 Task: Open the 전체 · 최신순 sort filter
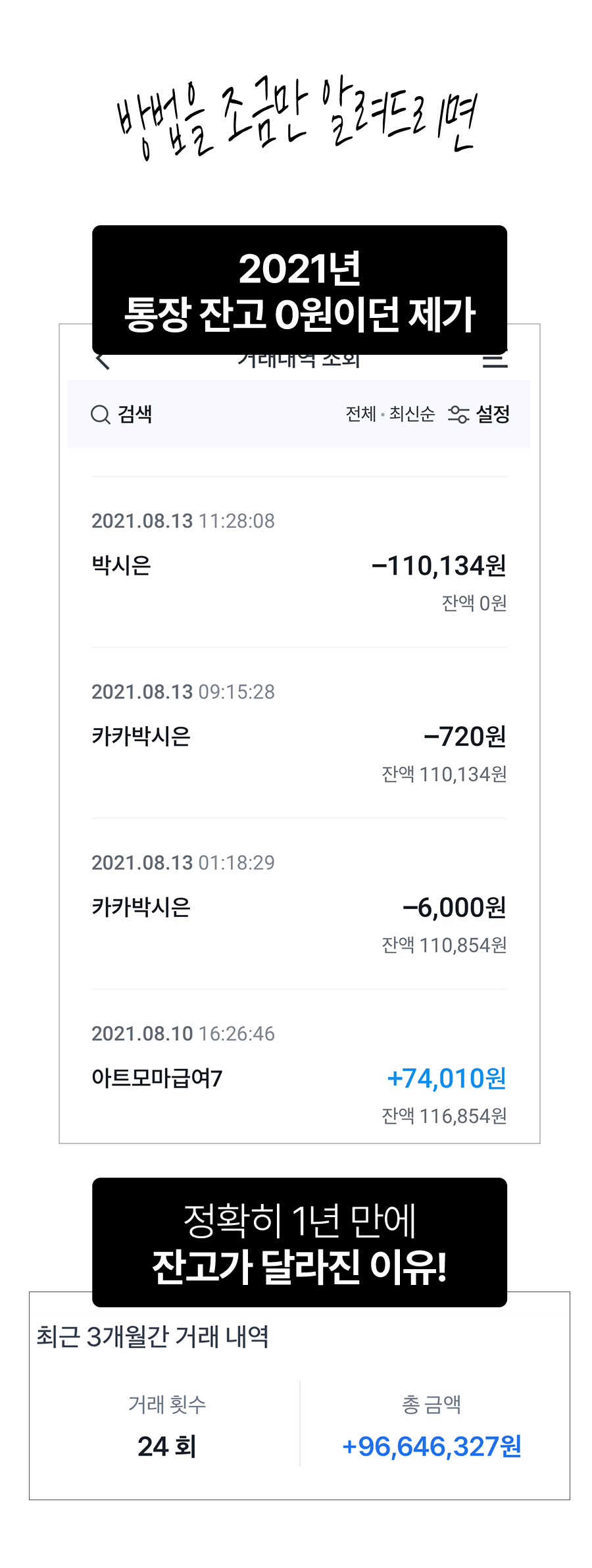(x=390, y=414)
